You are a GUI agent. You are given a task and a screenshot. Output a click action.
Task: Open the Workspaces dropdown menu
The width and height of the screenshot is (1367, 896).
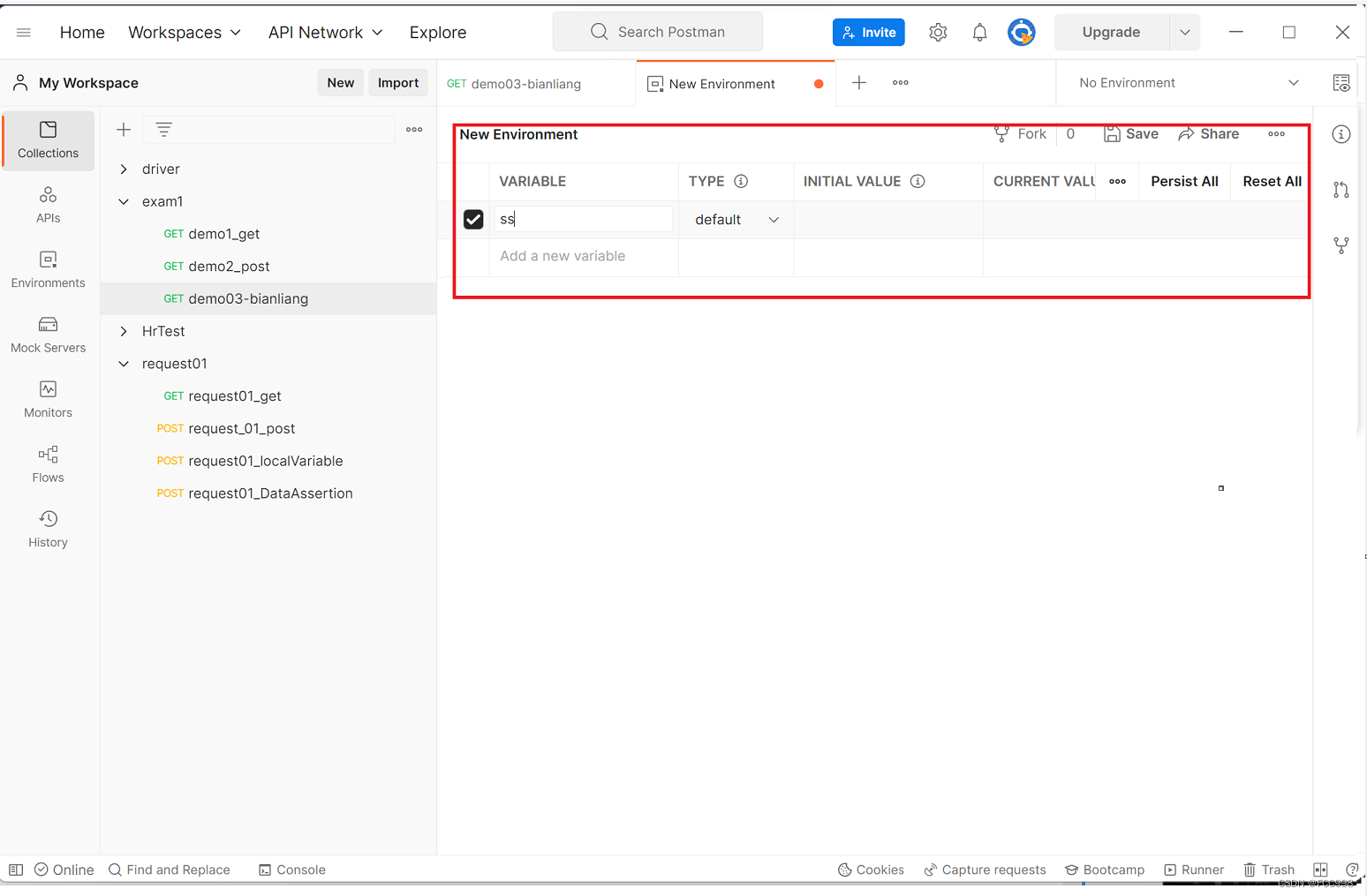(x=185, y=33)
